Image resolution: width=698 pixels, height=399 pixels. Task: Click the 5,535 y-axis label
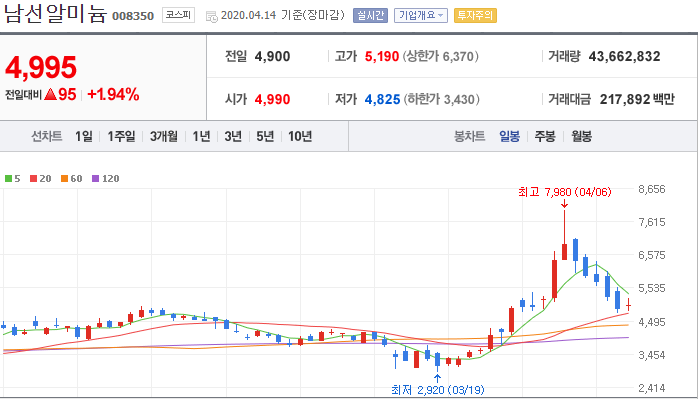652,288
